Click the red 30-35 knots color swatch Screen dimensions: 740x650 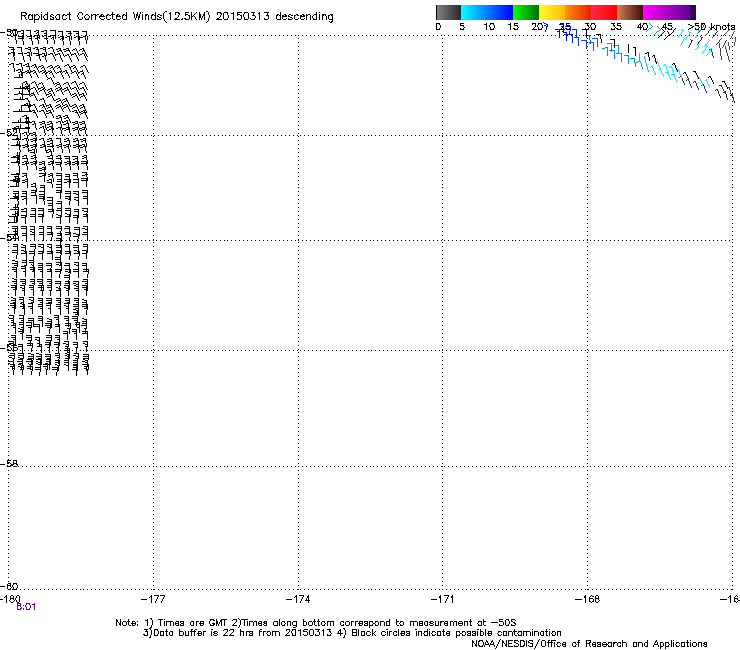pos(604,12)
